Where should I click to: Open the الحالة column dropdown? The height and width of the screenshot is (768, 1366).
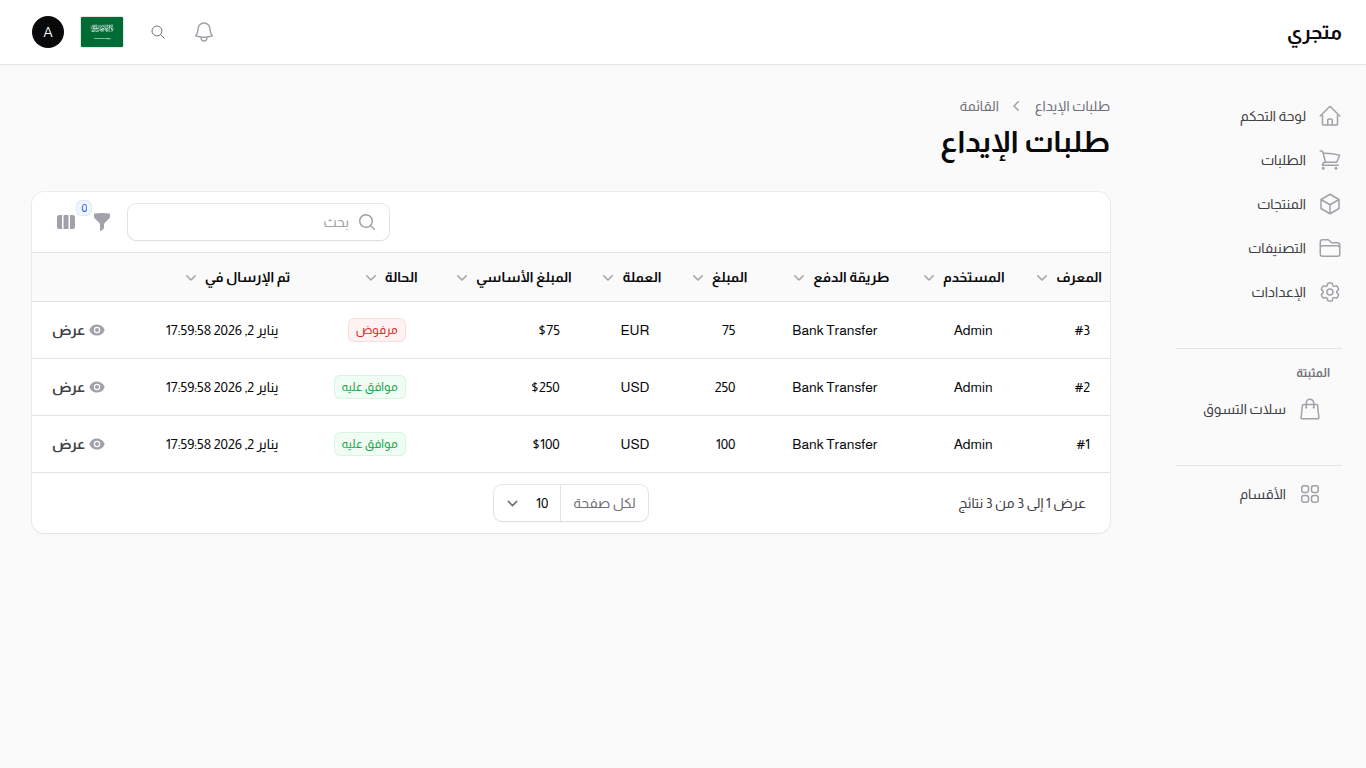369,277
